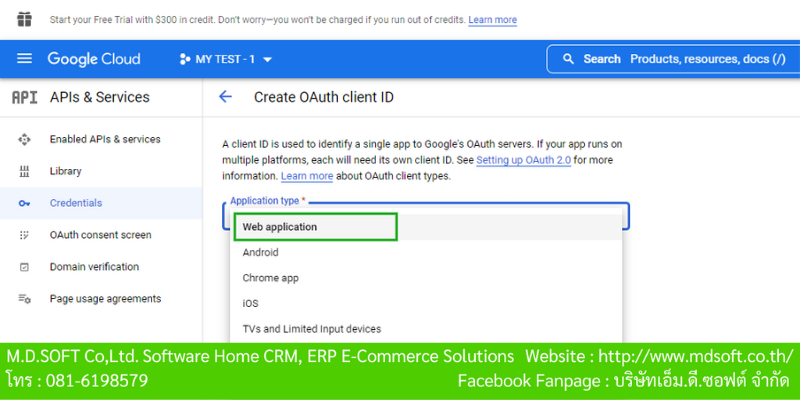
Task: Select iOS application type
Action: (426, 304)
